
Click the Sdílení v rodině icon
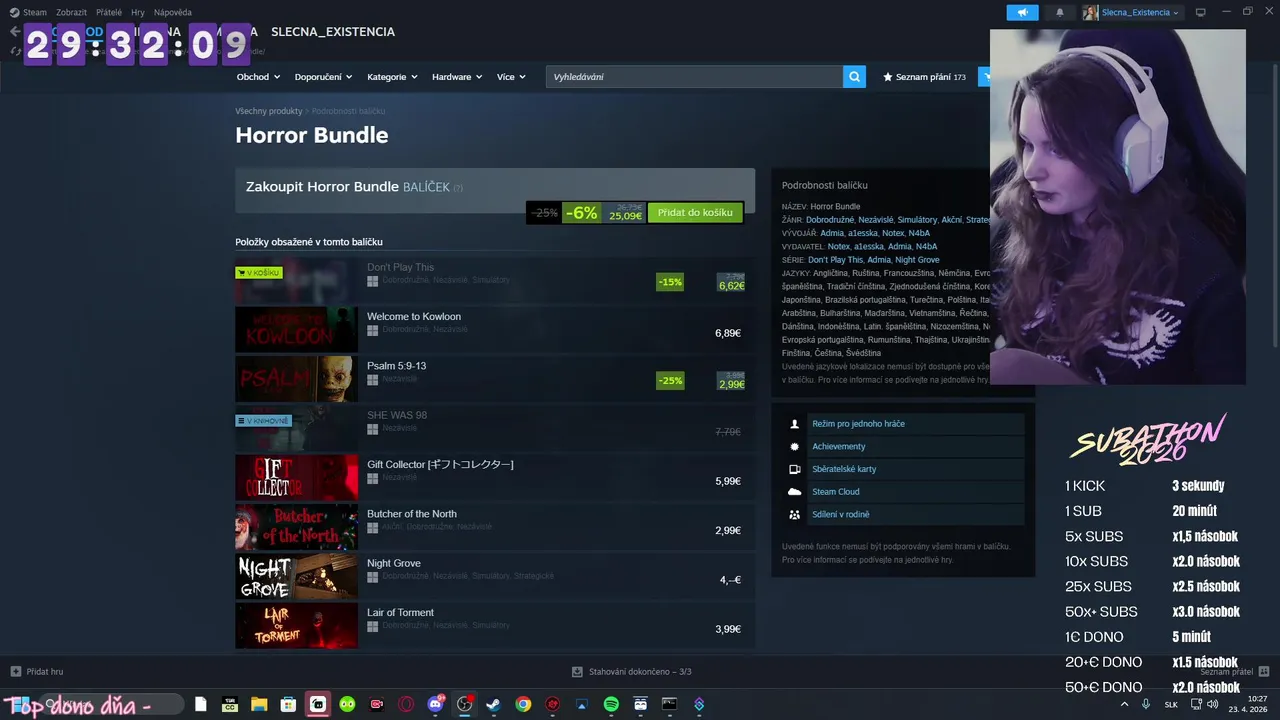(794, 515)
